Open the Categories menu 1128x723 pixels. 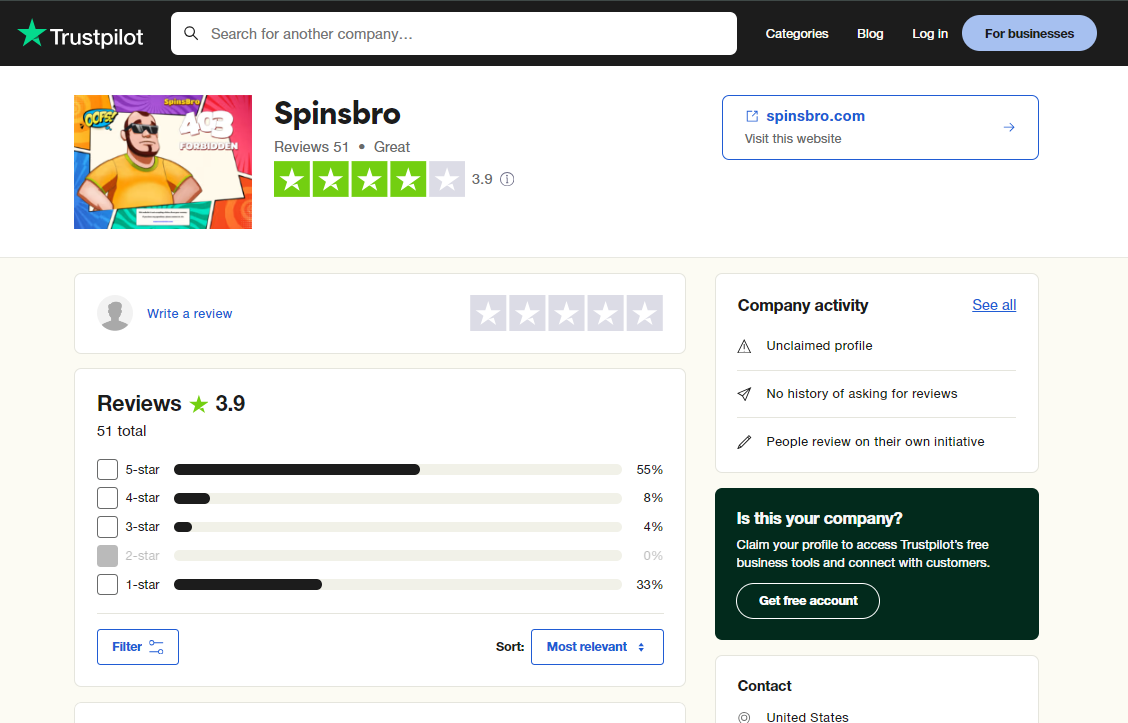tap(797, 33)
